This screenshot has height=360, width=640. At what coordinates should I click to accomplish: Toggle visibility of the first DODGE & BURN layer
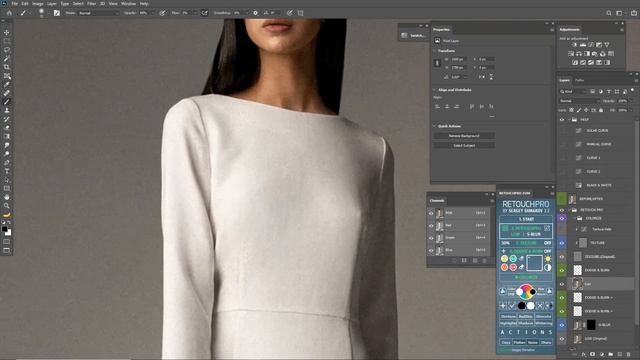[562, 270]
